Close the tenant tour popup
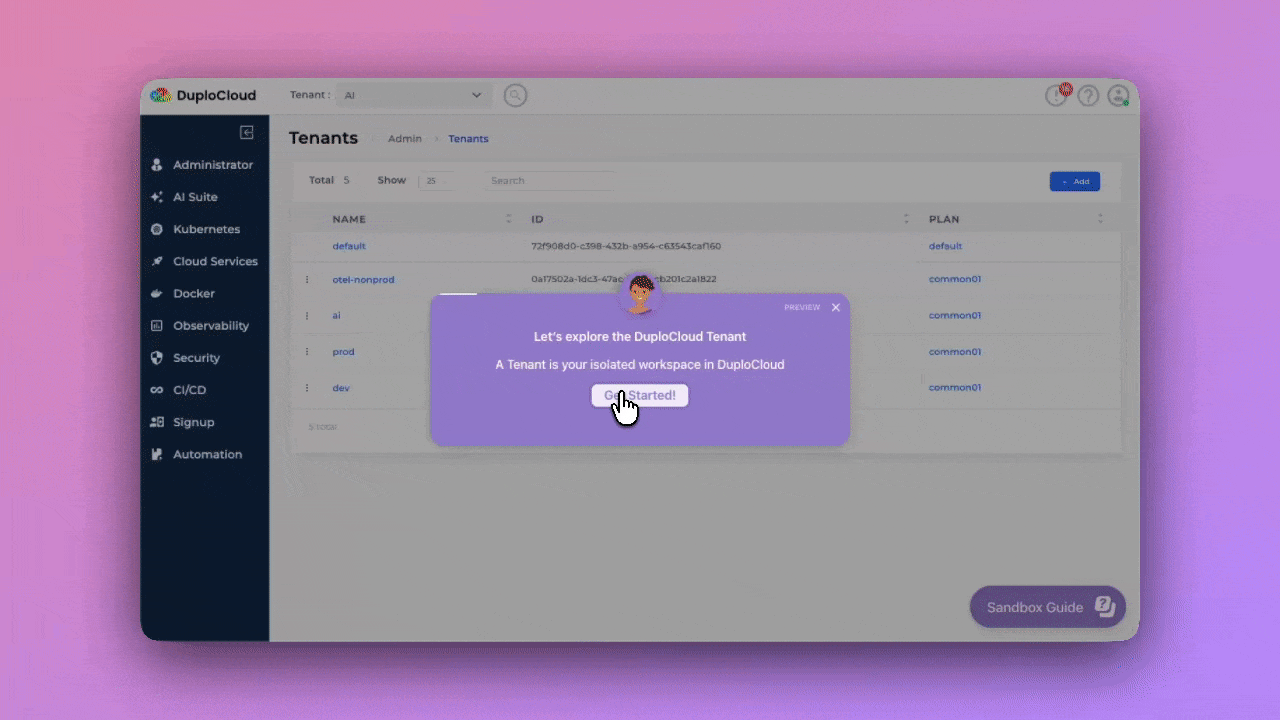 coord(836,308)
